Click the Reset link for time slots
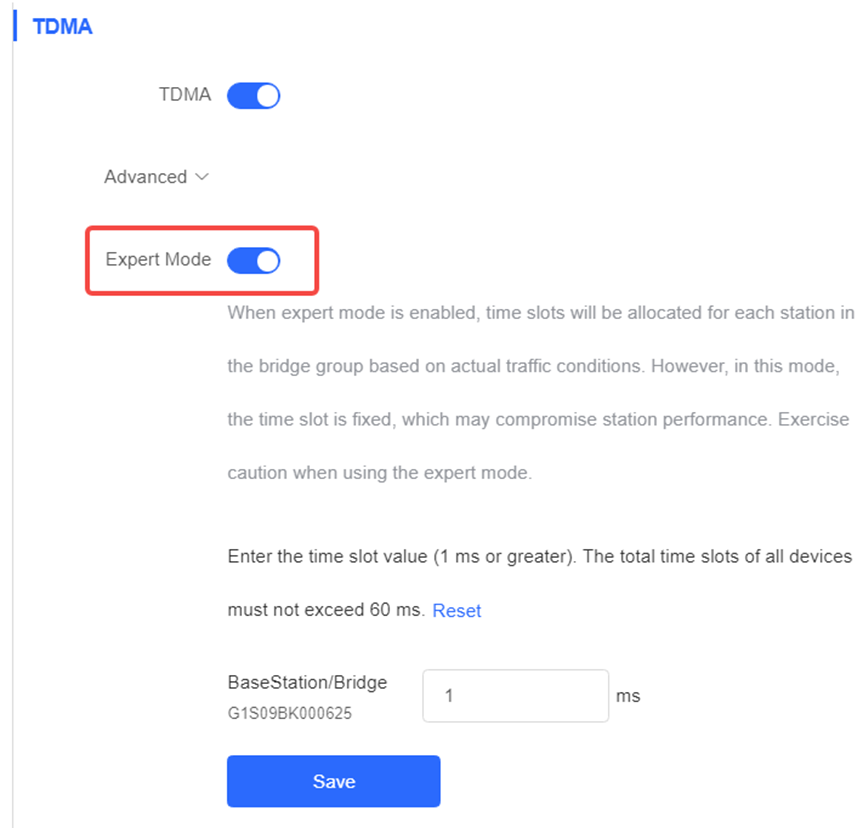The width and height of the screenshot is (863, 828). pyautogui.click(x=456, y=611)
